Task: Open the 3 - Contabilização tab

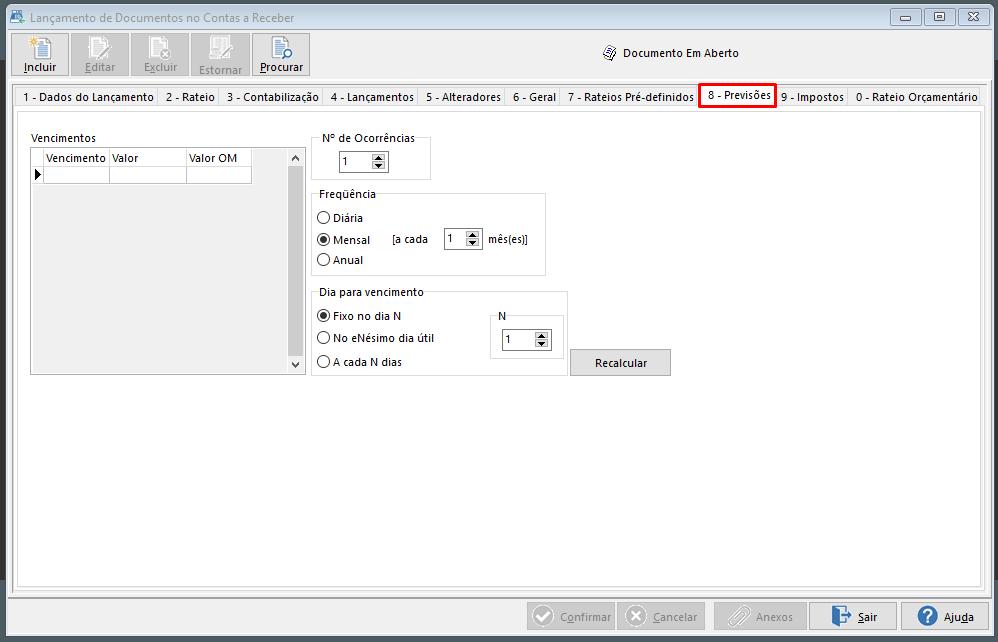Action: click(x=272, y=97)
